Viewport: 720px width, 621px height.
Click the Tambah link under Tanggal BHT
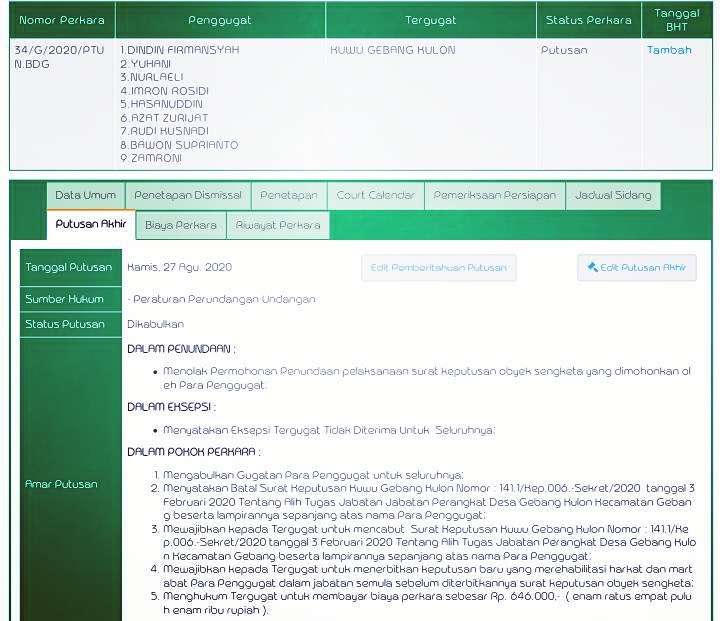coord(669,50)
